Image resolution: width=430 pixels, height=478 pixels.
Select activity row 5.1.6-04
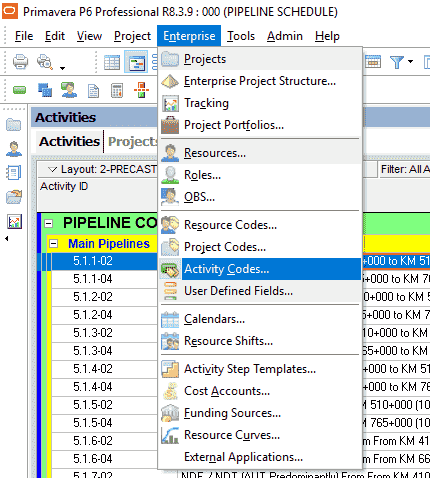click(x=104, y=459)
